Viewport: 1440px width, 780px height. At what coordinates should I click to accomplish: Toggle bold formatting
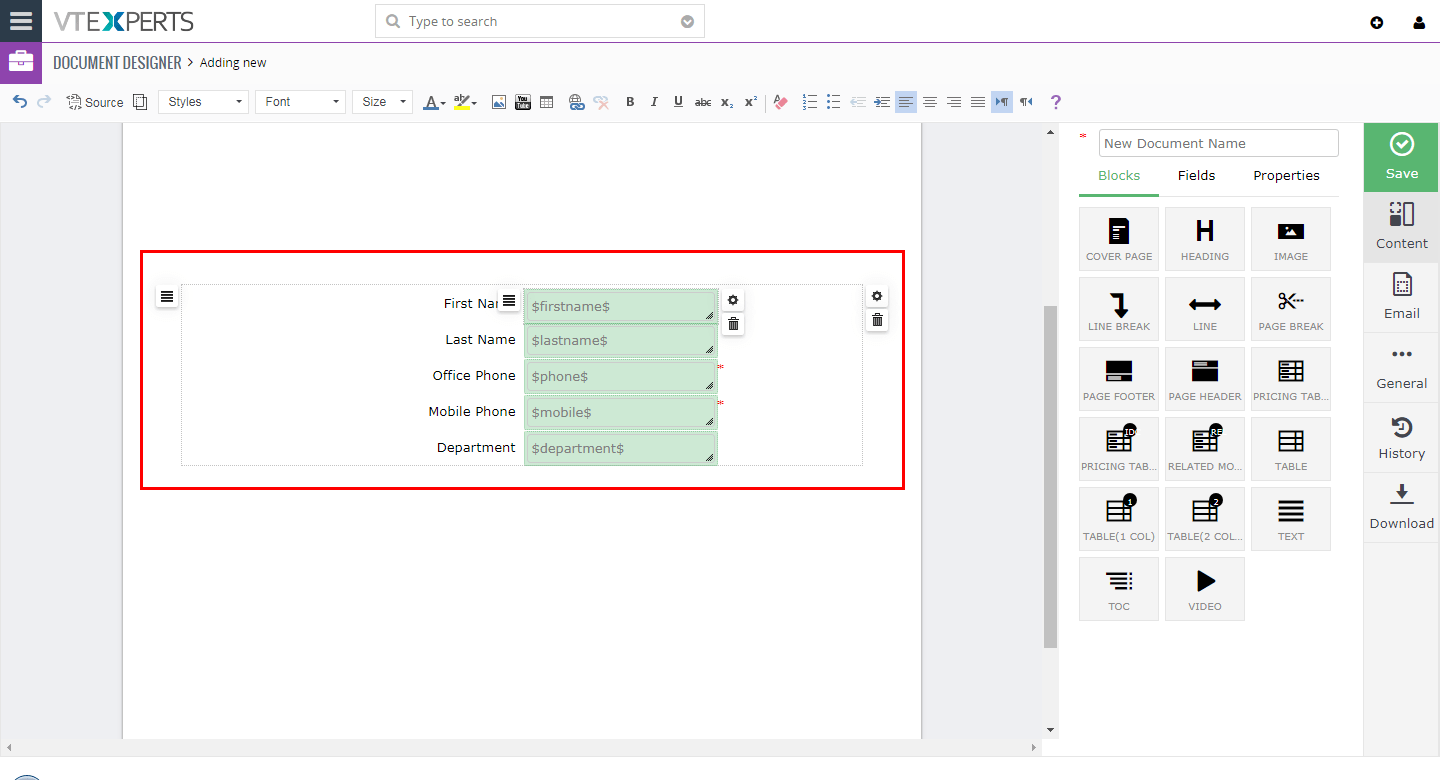click(630, 102)
